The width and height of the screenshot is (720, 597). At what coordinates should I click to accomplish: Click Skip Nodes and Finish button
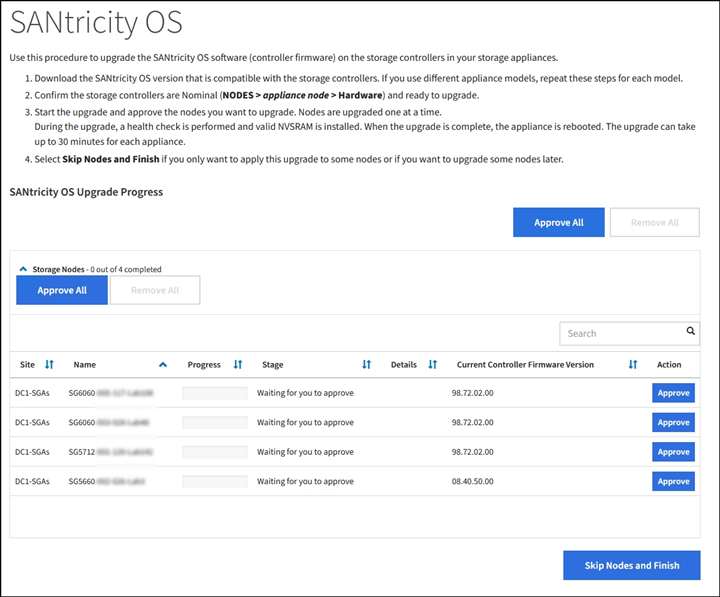pyautogui.click(x=631, y=565)
